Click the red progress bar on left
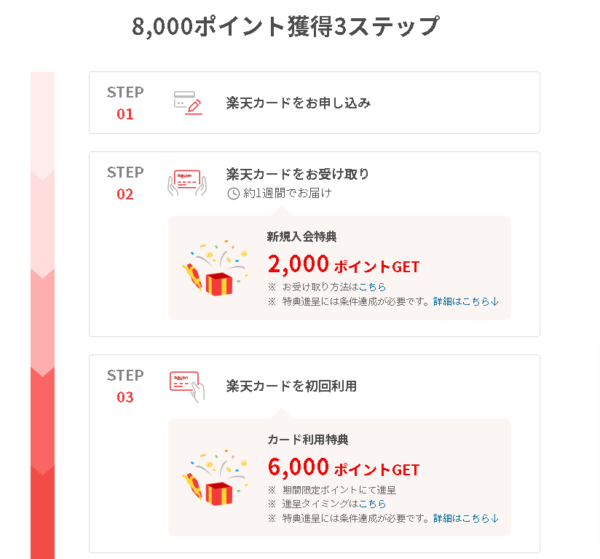Image resolution: width=600 pixels, height=559 pixels. [42, 315]
